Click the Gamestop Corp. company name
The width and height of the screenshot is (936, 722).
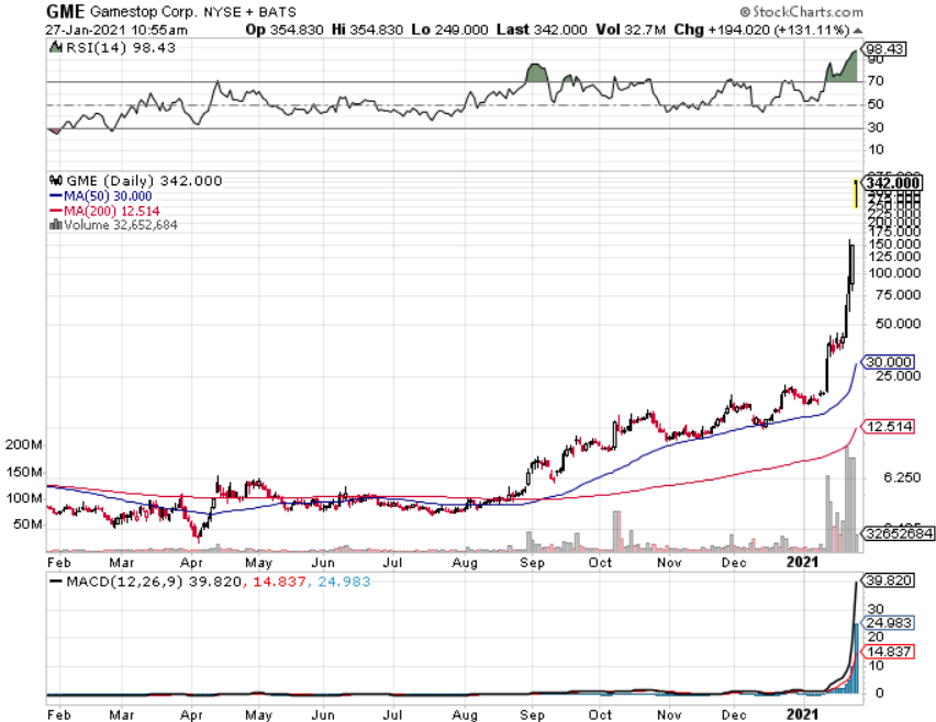[x=143, y=12]
